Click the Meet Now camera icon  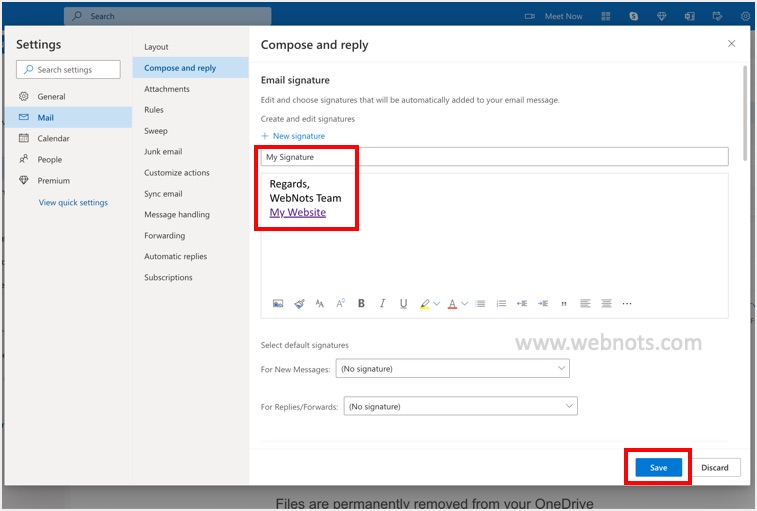530,16
